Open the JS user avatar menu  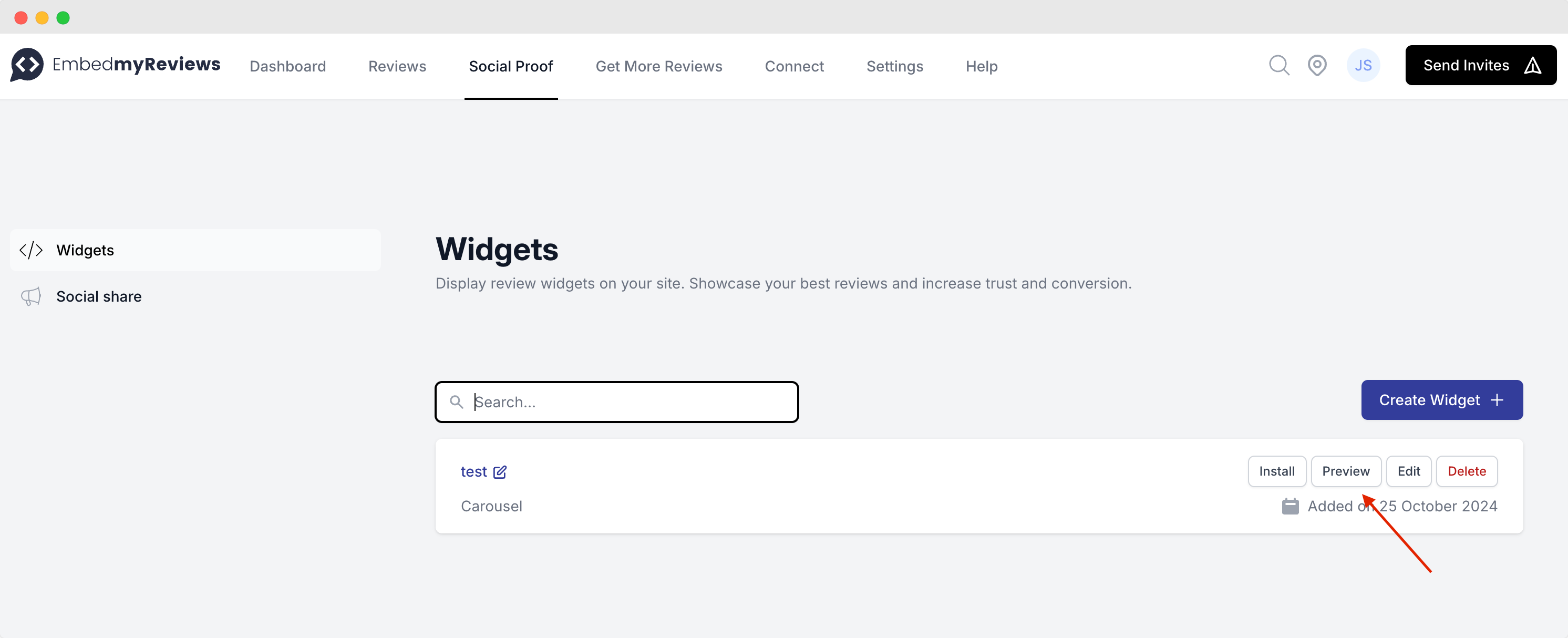pos(1363,65)
